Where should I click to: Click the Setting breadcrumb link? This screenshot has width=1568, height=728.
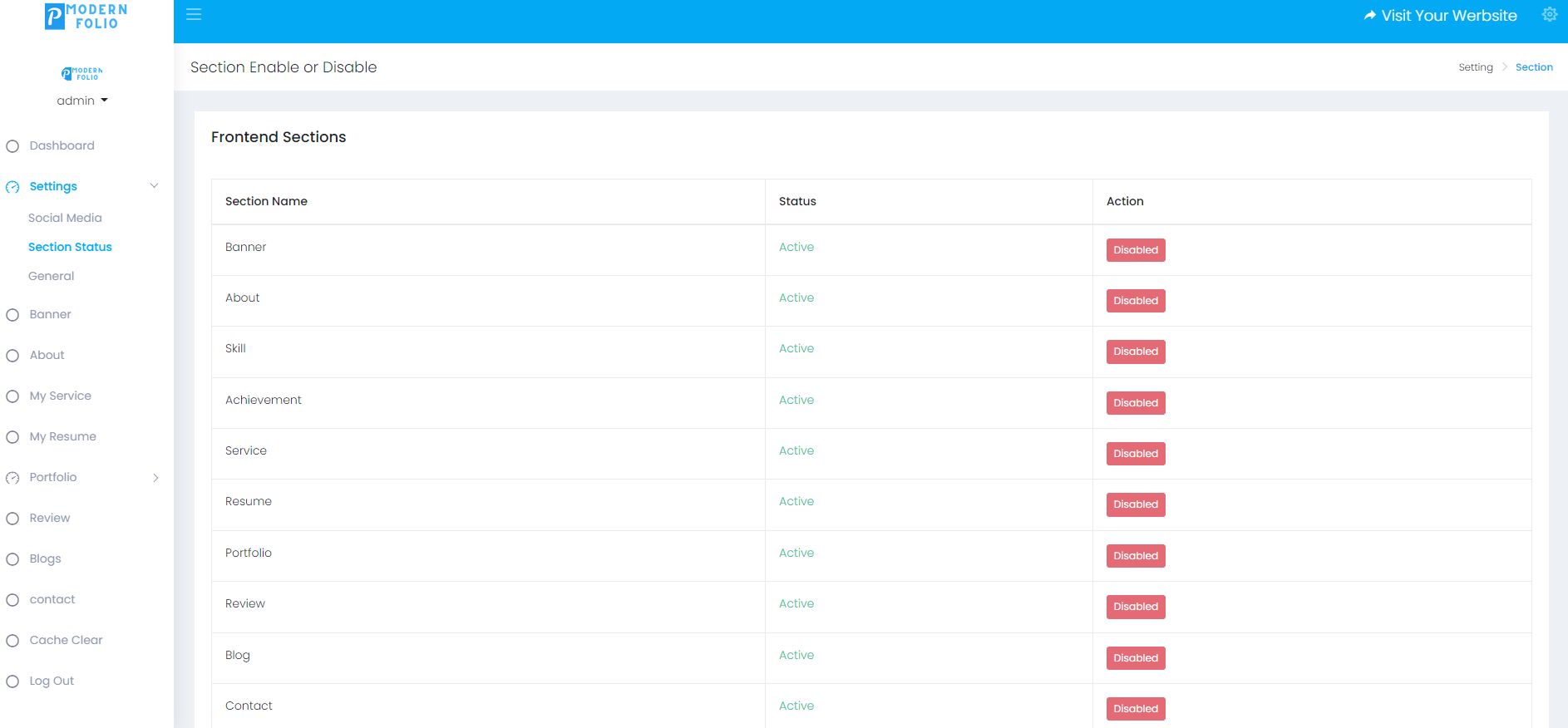click(x=1475, y=67)
